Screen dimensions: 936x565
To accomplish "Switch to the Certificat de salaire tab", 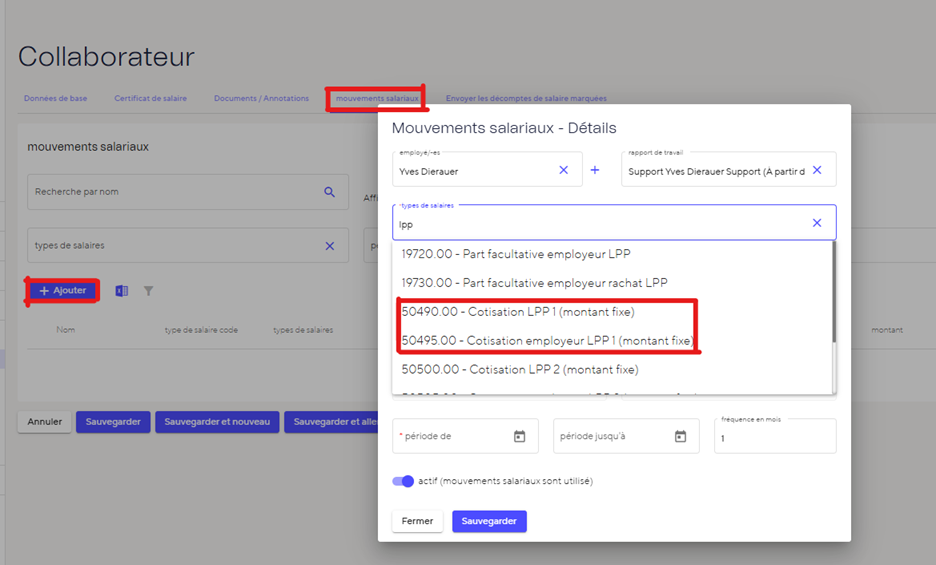I will tap(150, 99).
